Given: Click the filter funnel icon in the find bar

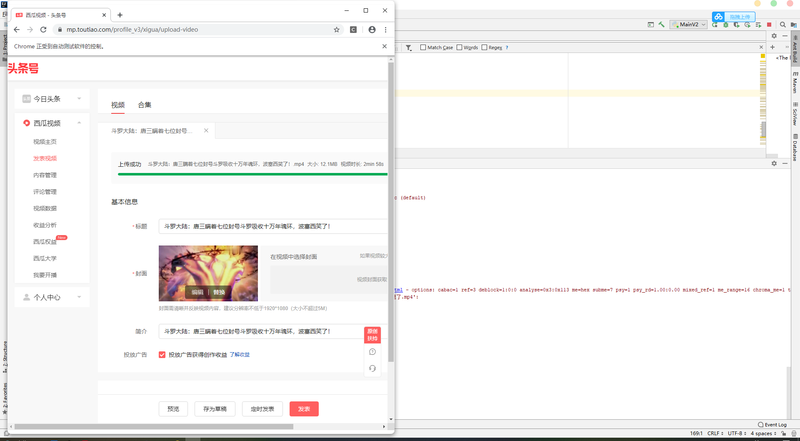Looking at the screenshot, I should (x=409, y=47).
